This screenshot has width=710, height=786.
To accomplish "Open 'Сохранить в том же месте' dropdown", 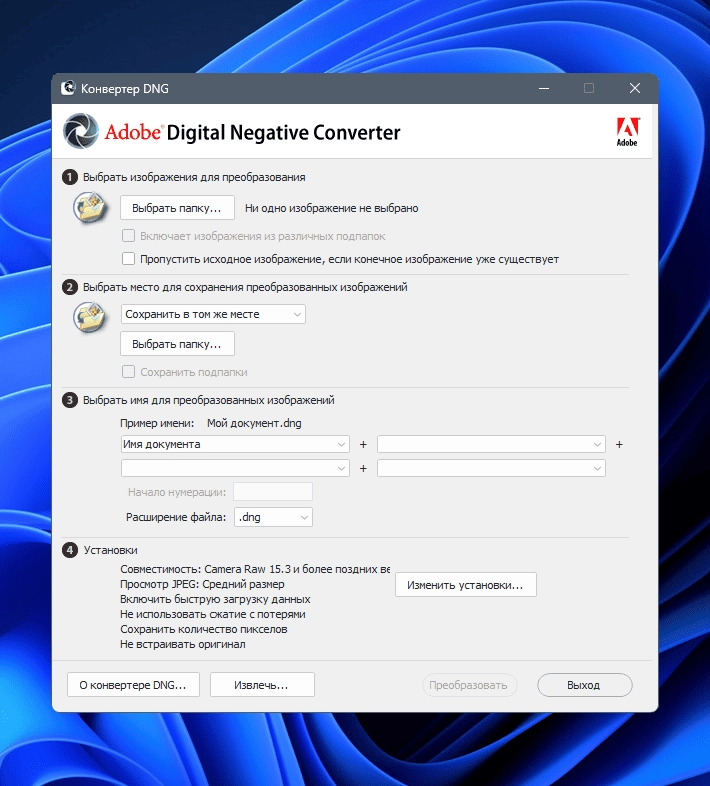I will (213, 314).
